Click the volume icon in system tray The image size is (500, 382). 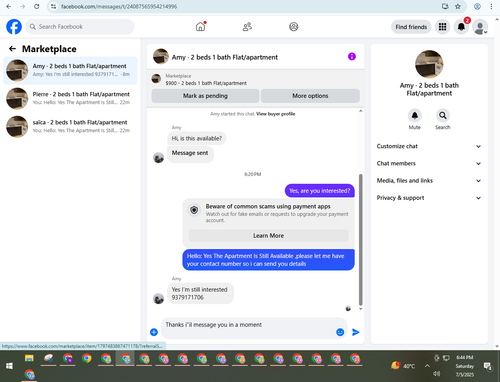pyautogui.click(x=436, y=374)
